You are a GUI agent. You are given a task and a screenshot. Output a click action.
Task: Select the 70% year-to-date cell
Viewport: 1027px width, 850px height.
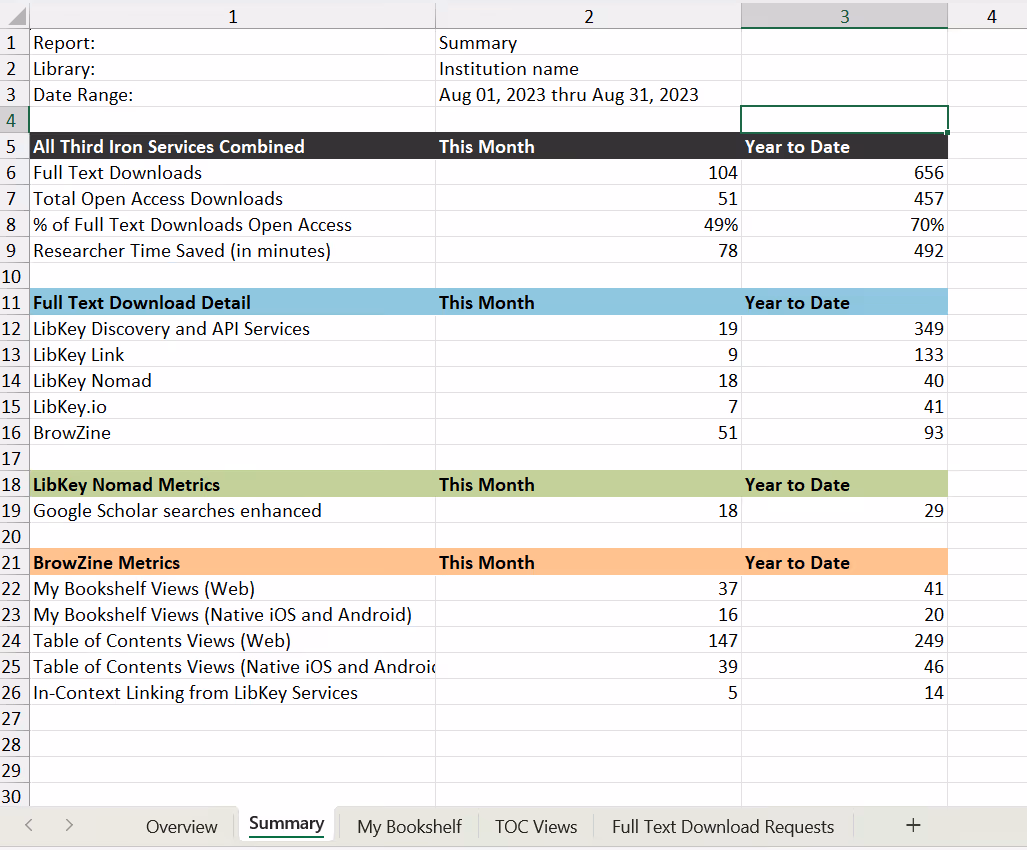(844, 224)
